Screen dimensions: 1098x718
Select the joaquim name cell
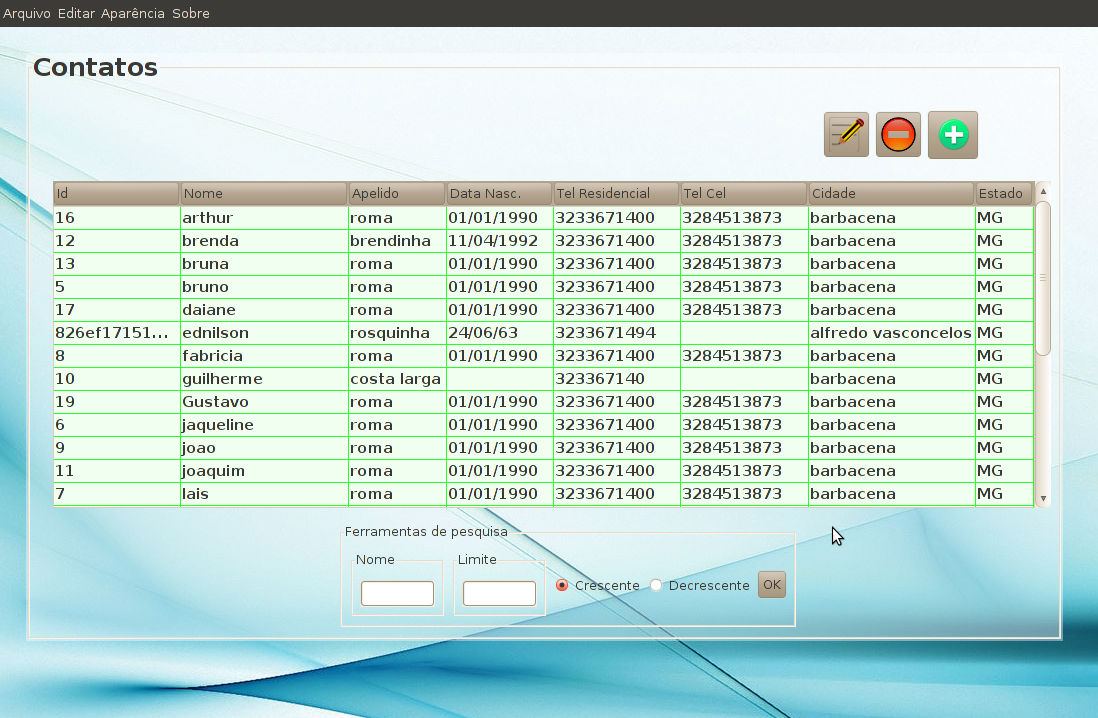264,471
